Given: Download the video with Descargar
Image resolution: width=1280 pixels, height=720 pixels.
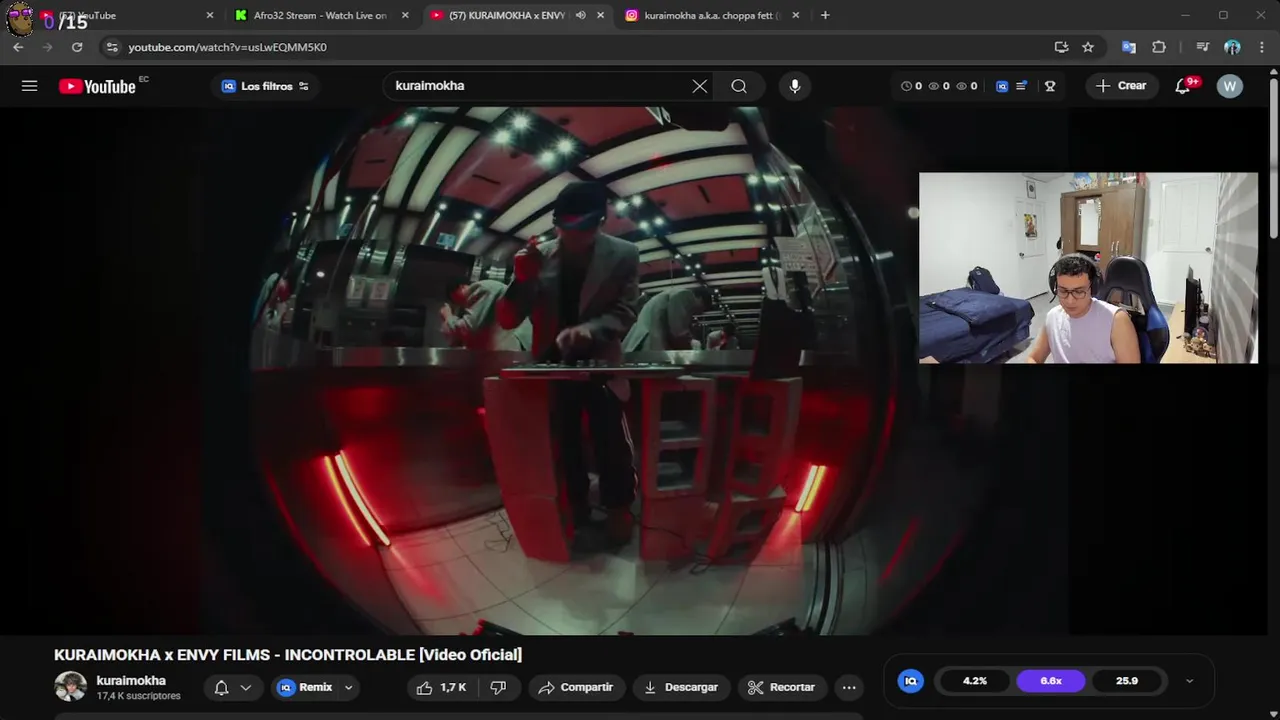Looking at the screenshot, I should pos(681,687).
